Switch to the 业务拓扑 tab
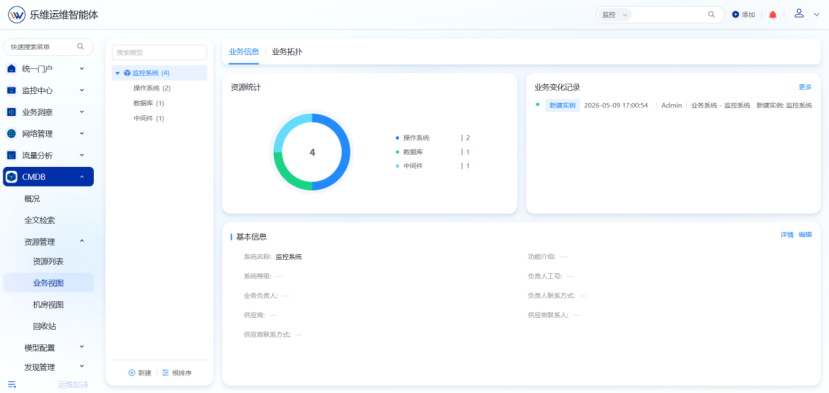Screen dimensions: 829x393 click(287, 52)
